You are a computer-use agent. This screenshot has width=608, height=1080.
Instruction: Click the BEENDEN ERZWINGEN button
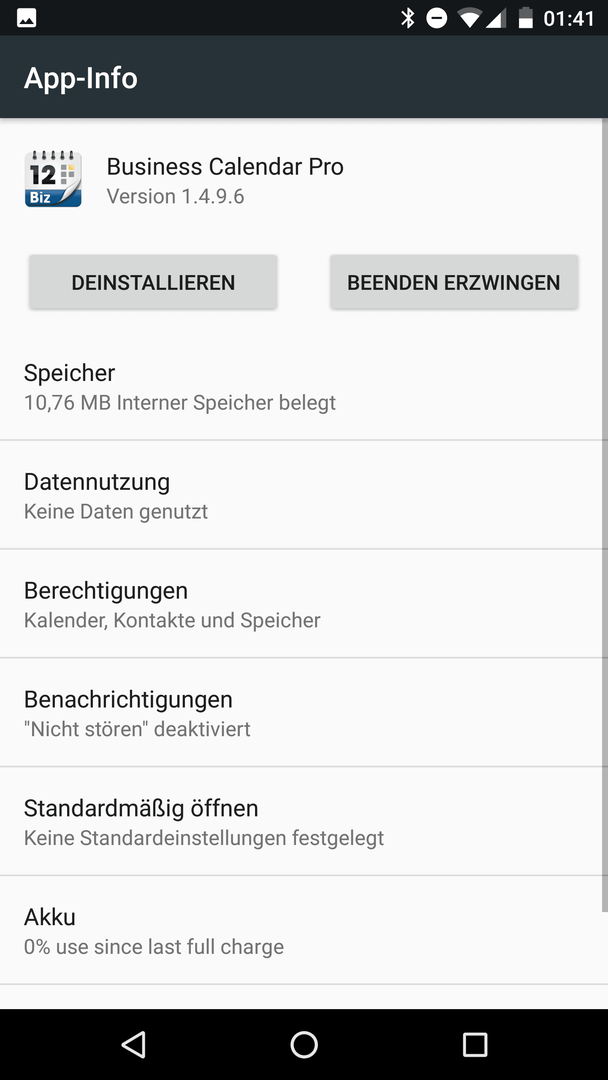454,282
